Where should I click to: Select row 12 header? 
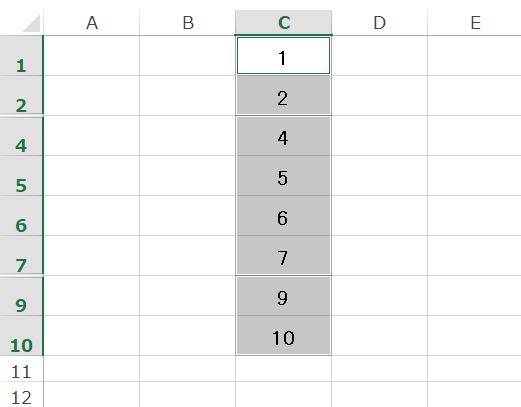click(x=21, y=395)
